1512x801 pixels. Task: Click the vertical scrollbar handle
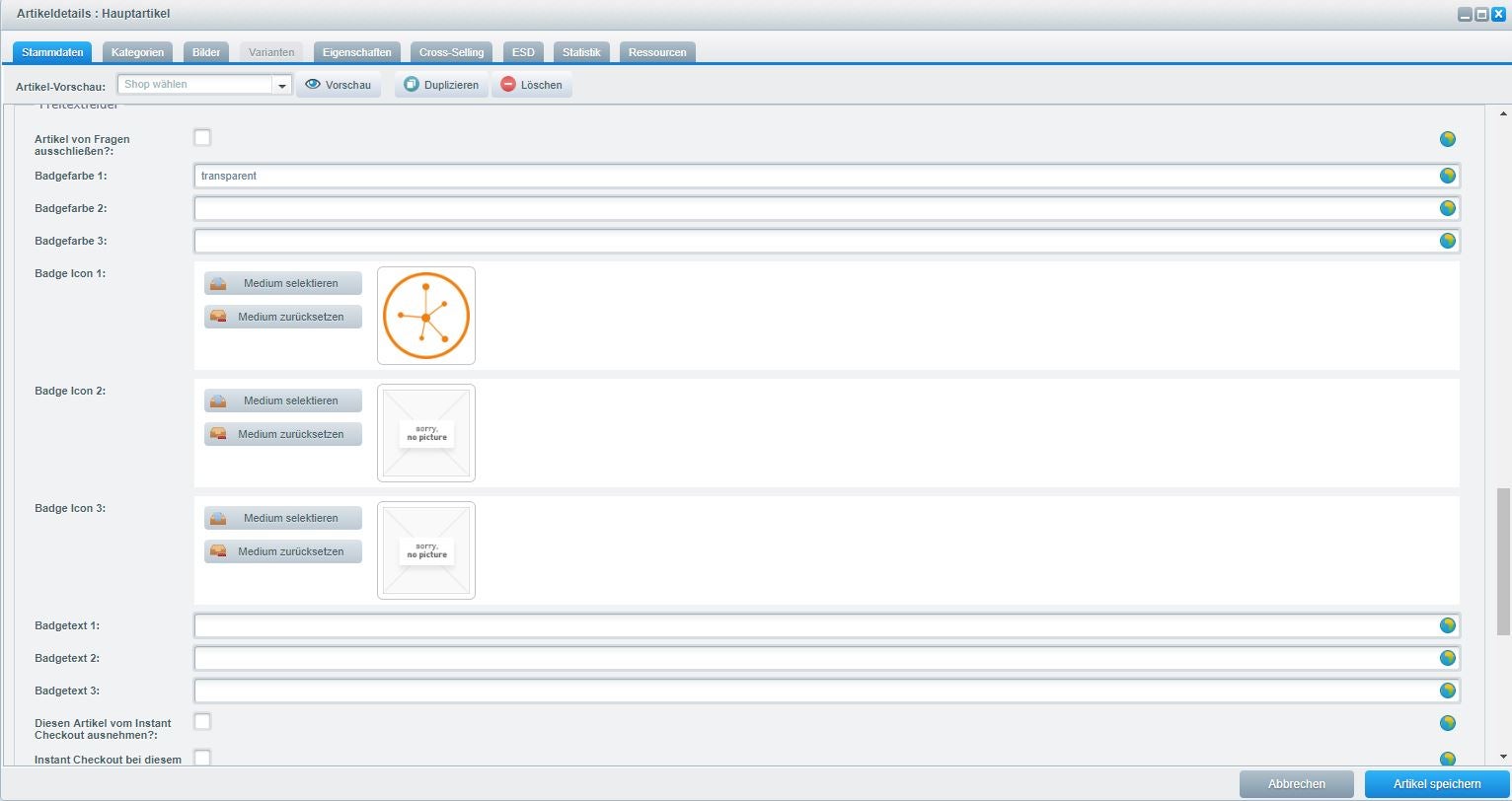click(x=1504, y=560)
